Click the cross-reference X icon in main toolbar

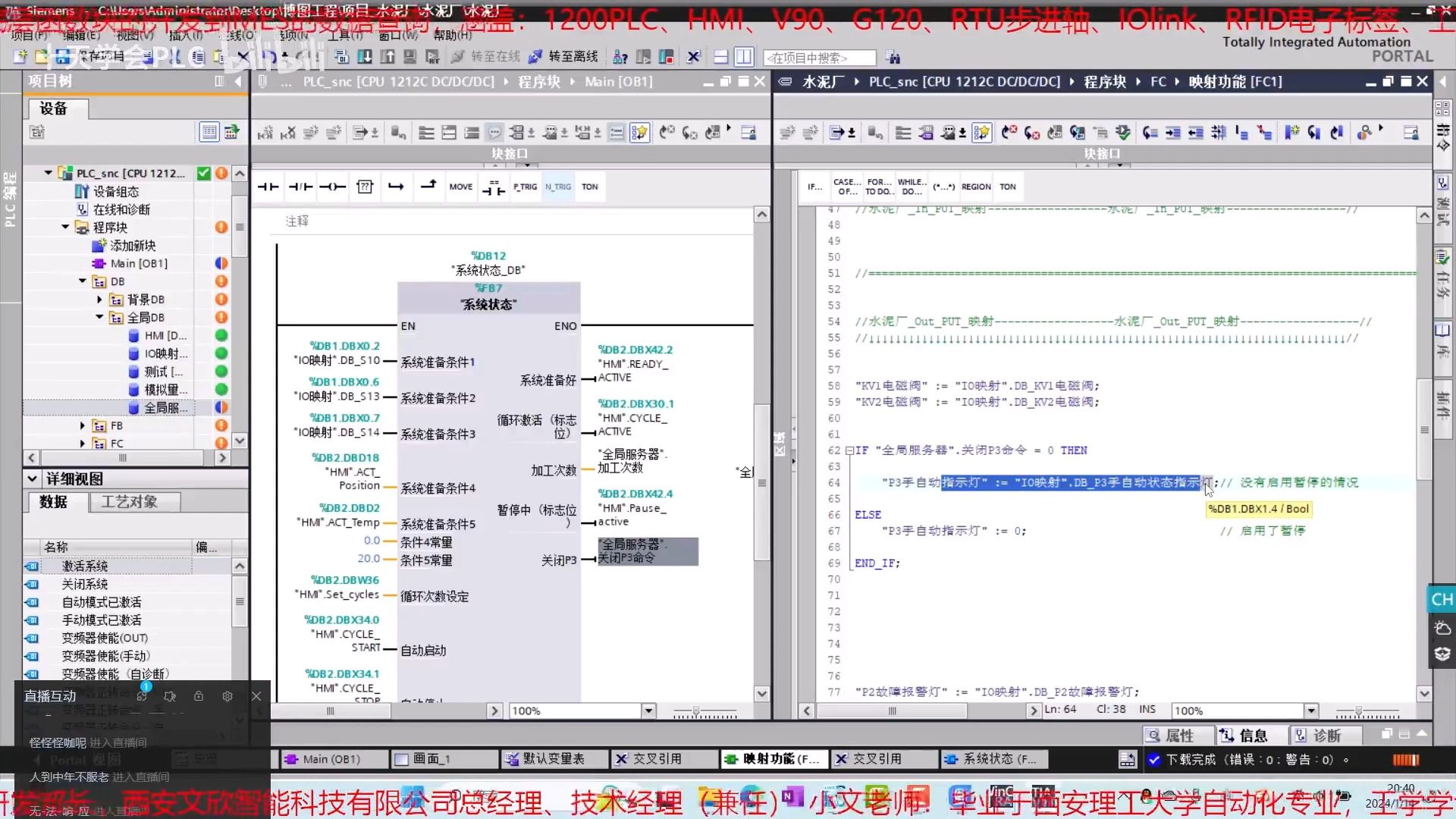click(693, 57)
